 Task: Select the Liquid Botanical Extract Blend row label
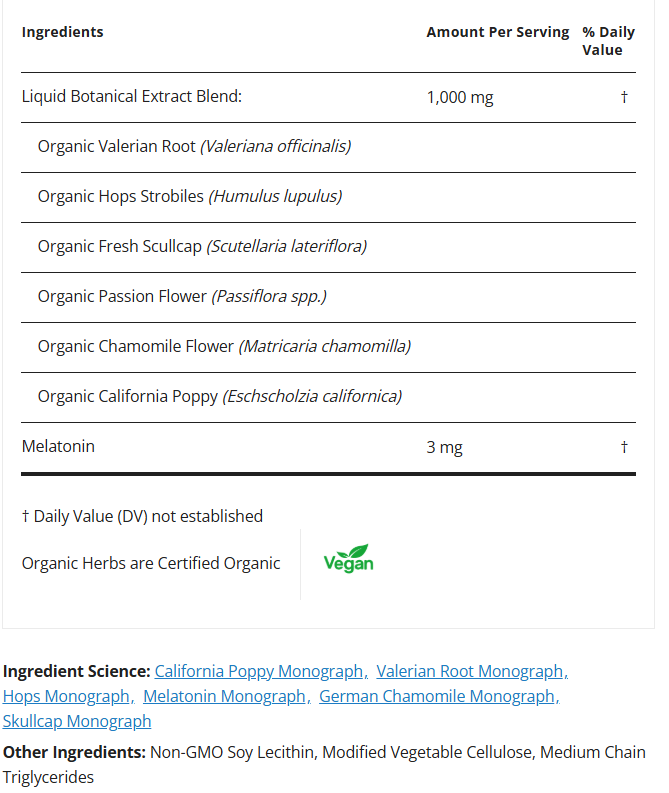(132, 97)
